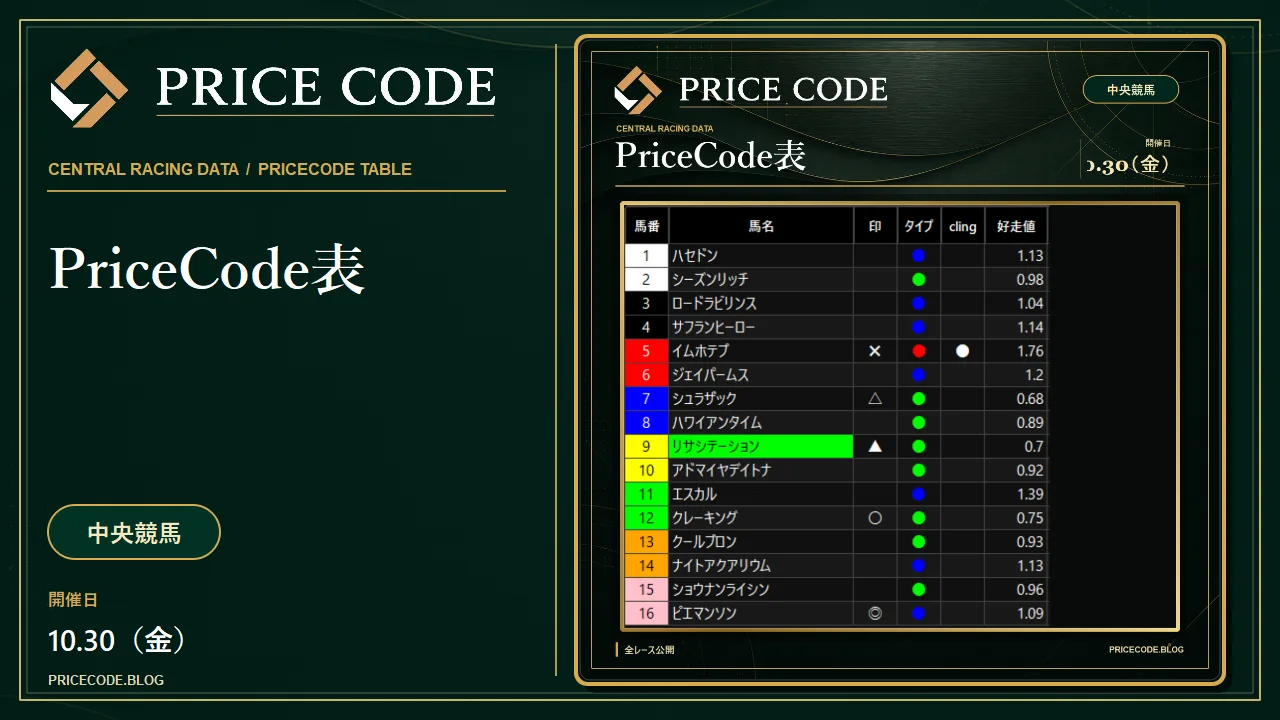1280x720 pixels.
Task: Click the 印 column header
Action: click(875, 227)
